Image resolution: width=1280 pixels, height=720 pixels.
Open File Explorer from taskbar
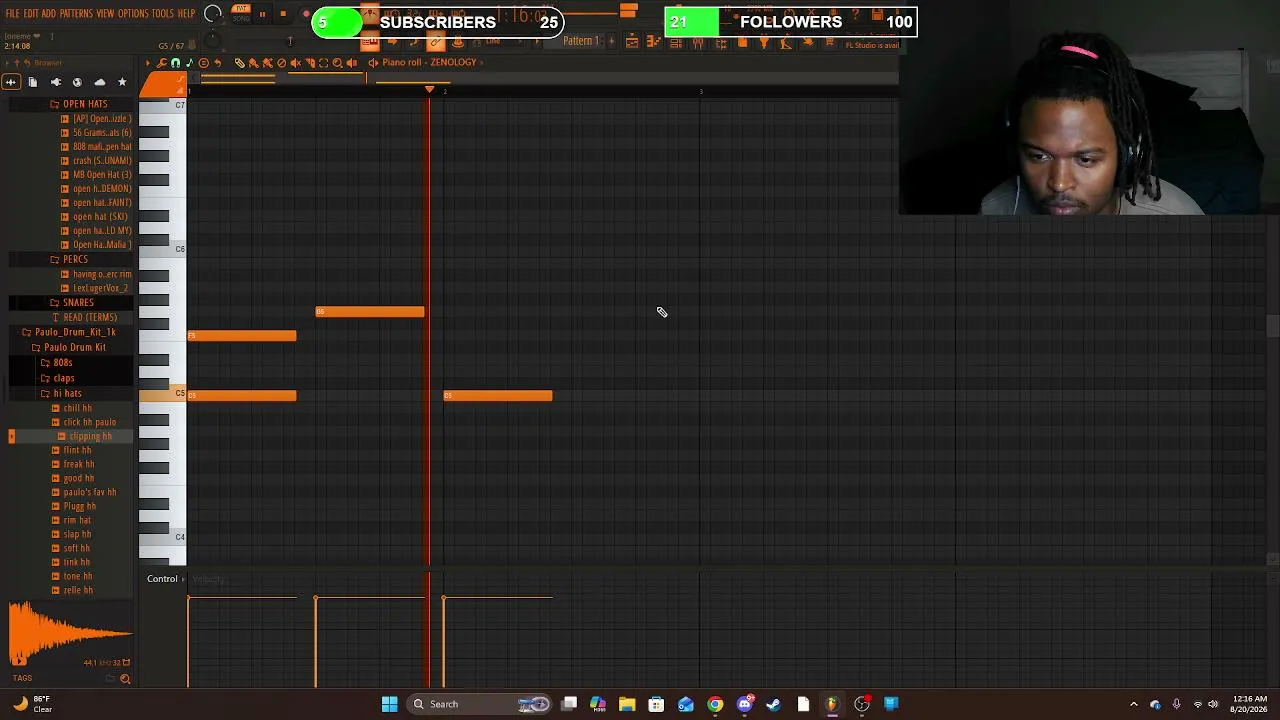(x=627, y=704)
